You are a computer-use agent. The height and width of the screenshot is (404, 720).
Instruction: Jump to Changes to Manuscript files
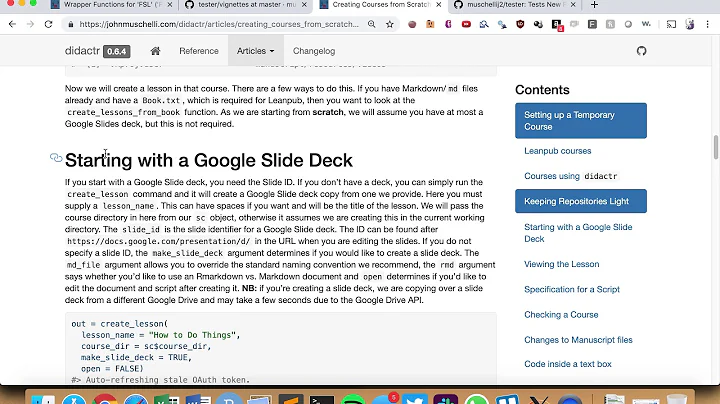(578, 340)
